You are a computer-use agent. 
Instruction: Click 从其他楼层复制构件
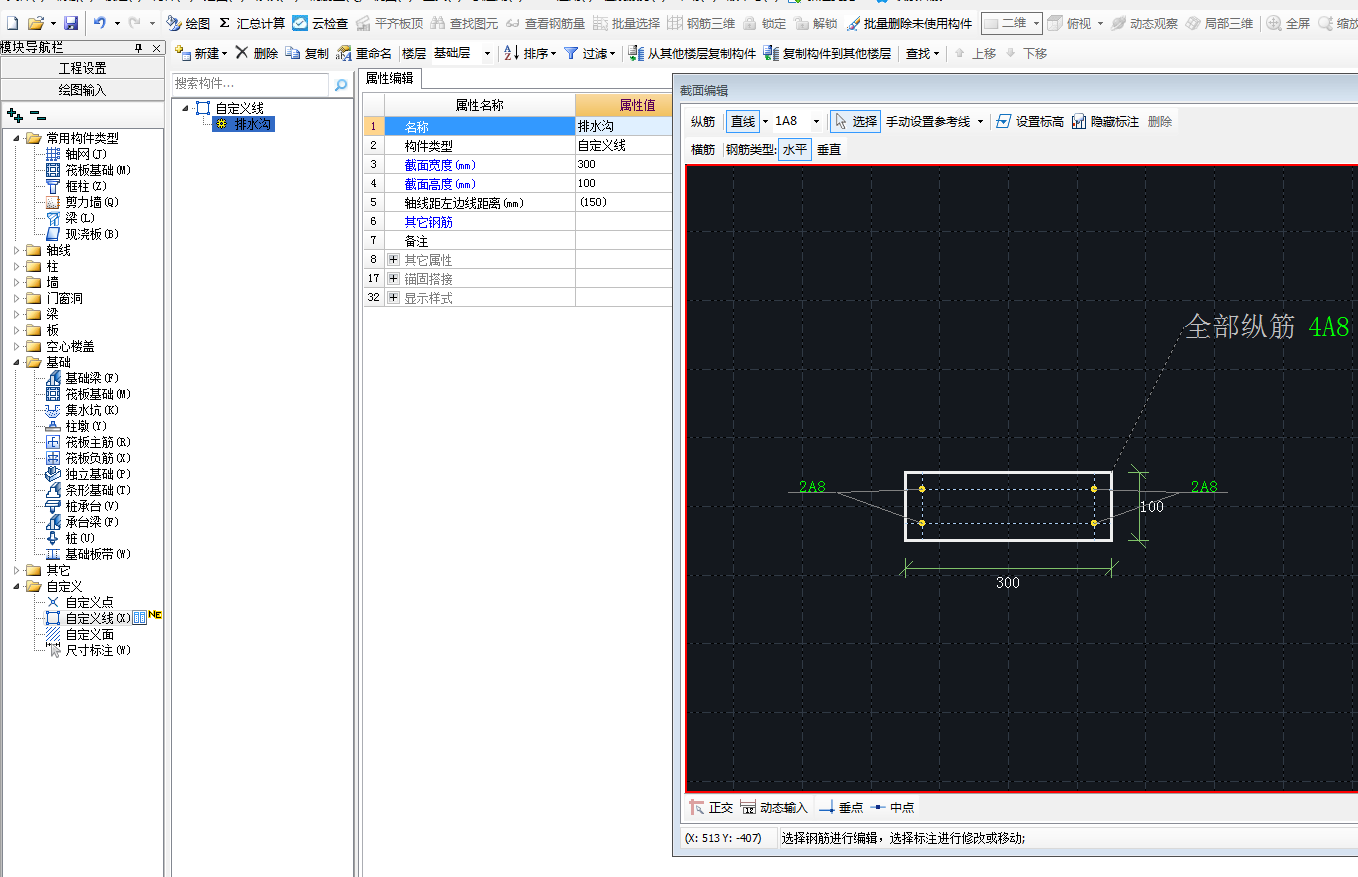coord(691,53)
